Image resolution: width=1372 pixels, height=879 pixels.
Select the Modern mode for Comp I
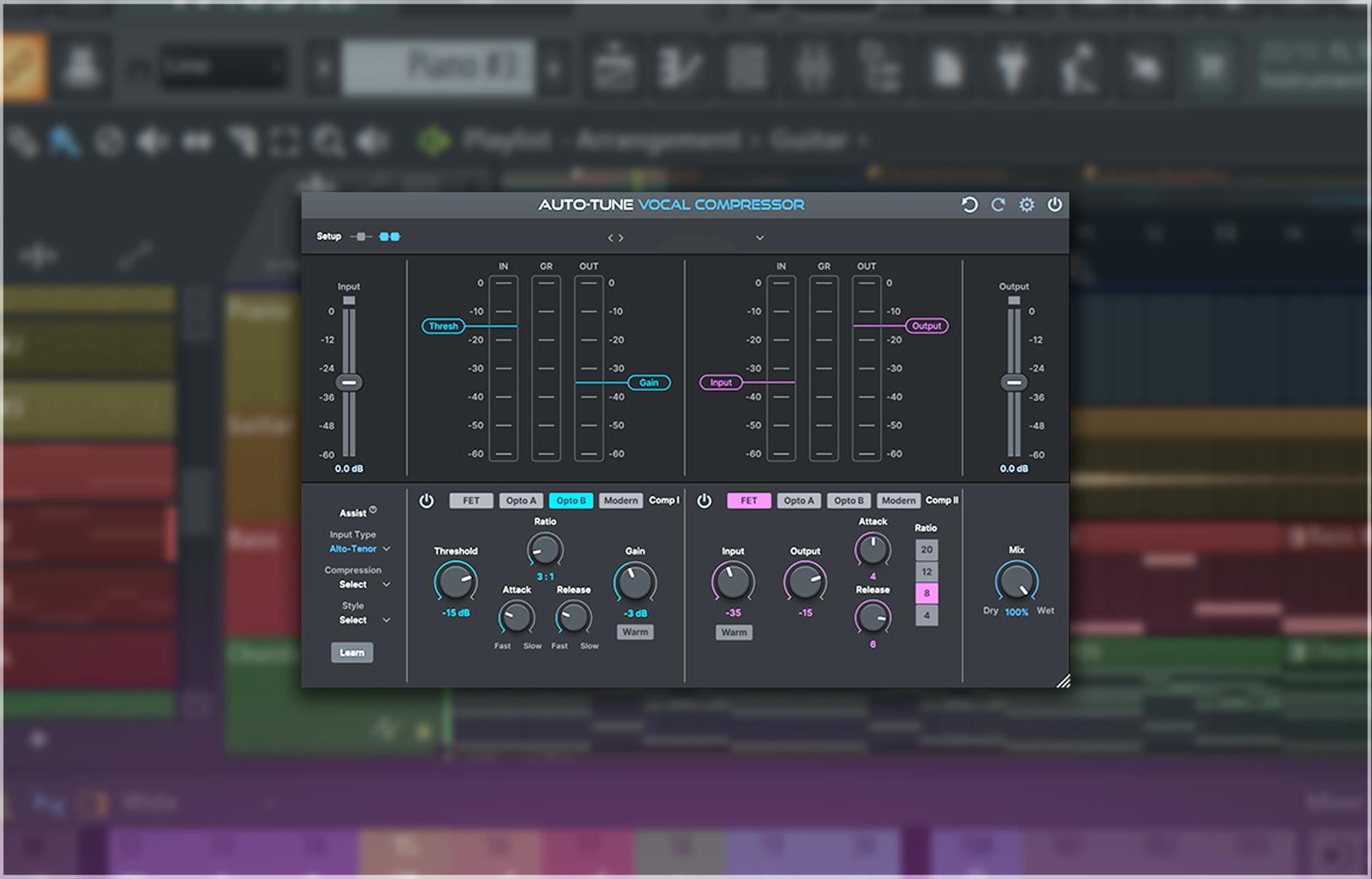point(621,501)
